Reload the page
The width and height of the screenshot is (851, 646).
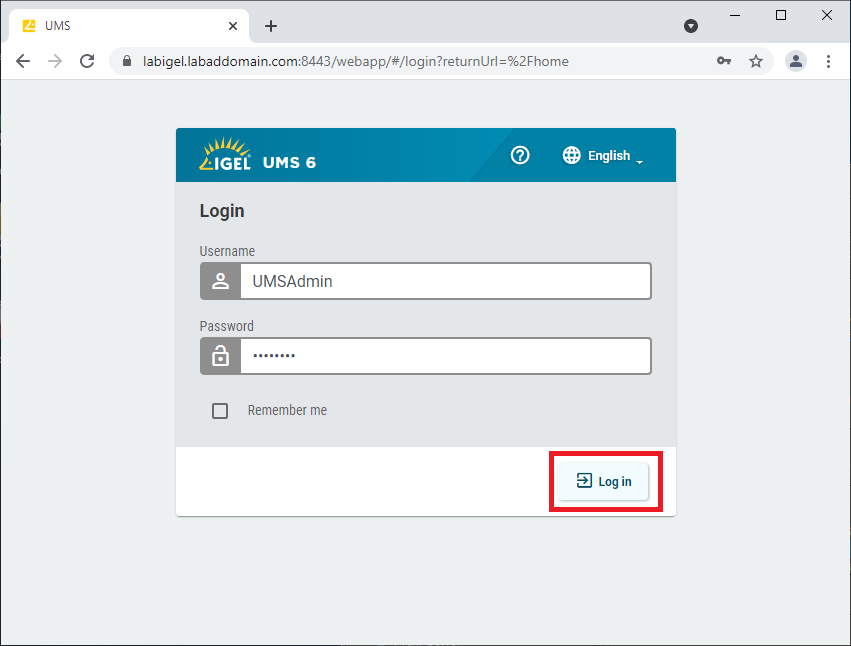[87, 61]
